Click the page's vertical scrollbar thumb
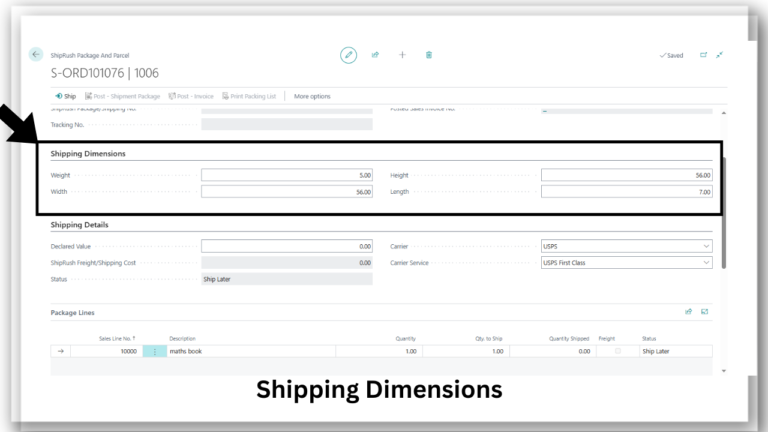Image resolution: width=768 pixels, height=432 pixels. [x=724, y=213]
